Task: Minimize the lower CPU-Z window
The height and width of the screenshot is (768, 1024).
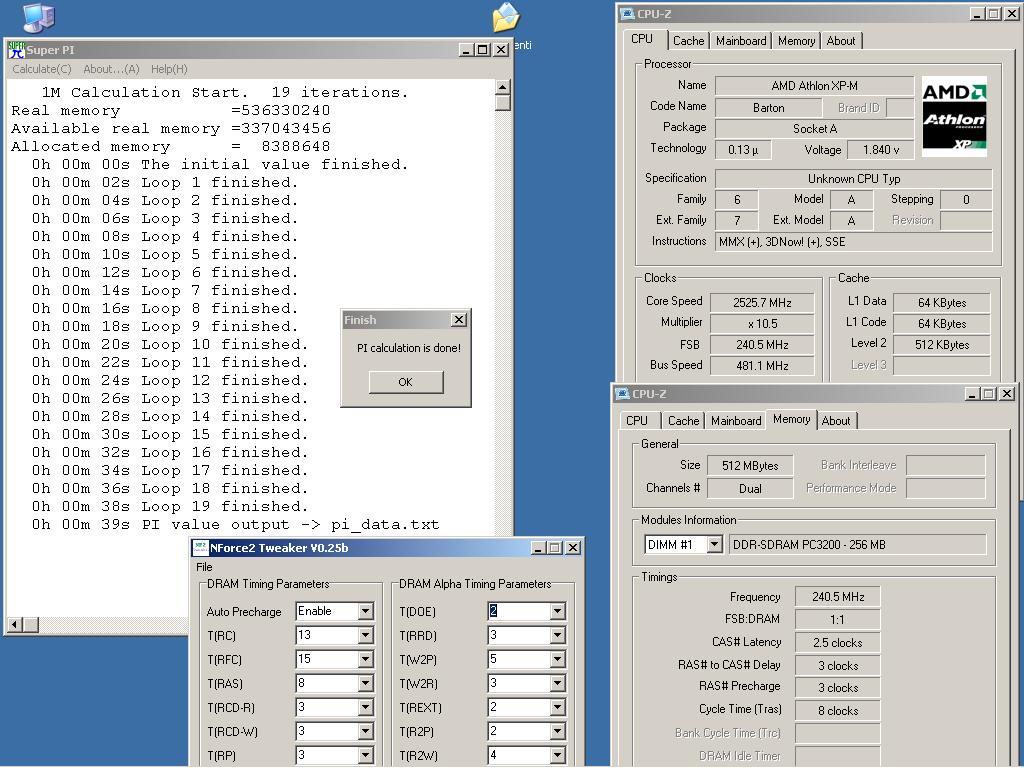Action: pyautogui.click(x=972, y=393)
